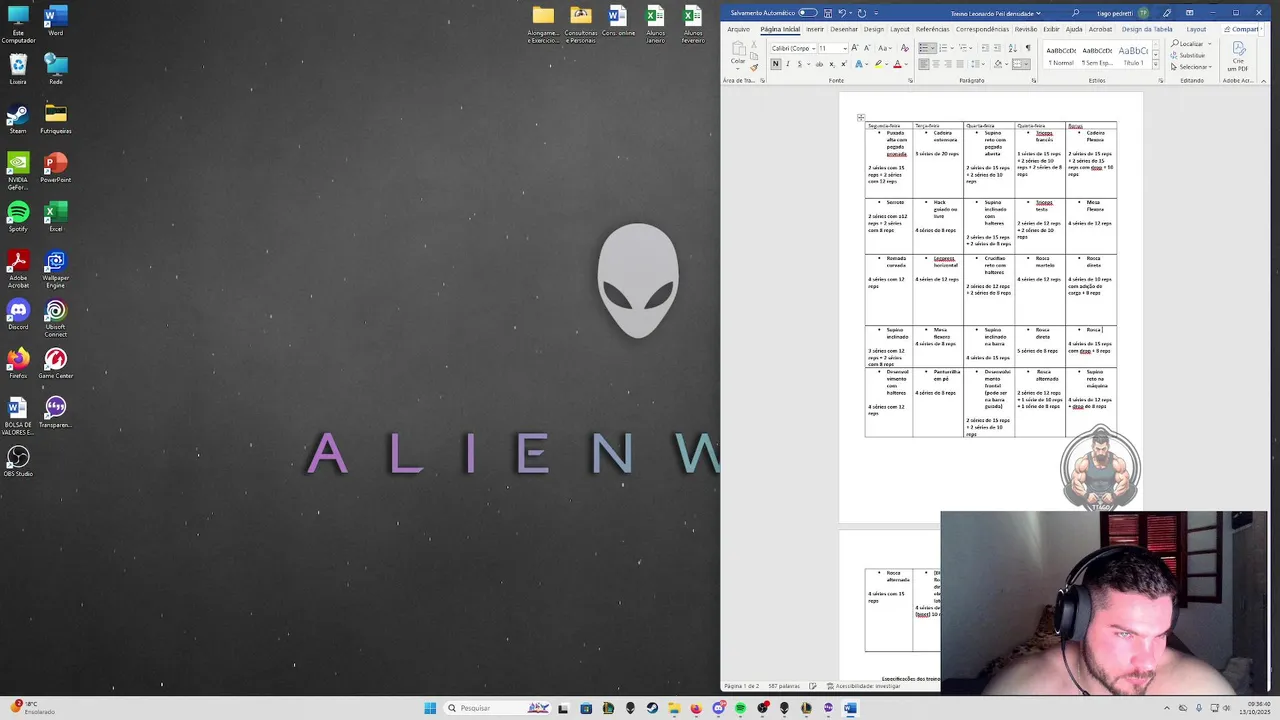Undo the last action in Word
The width and height of the screenshot is (1280, 720).
click(x=842, y=13)
